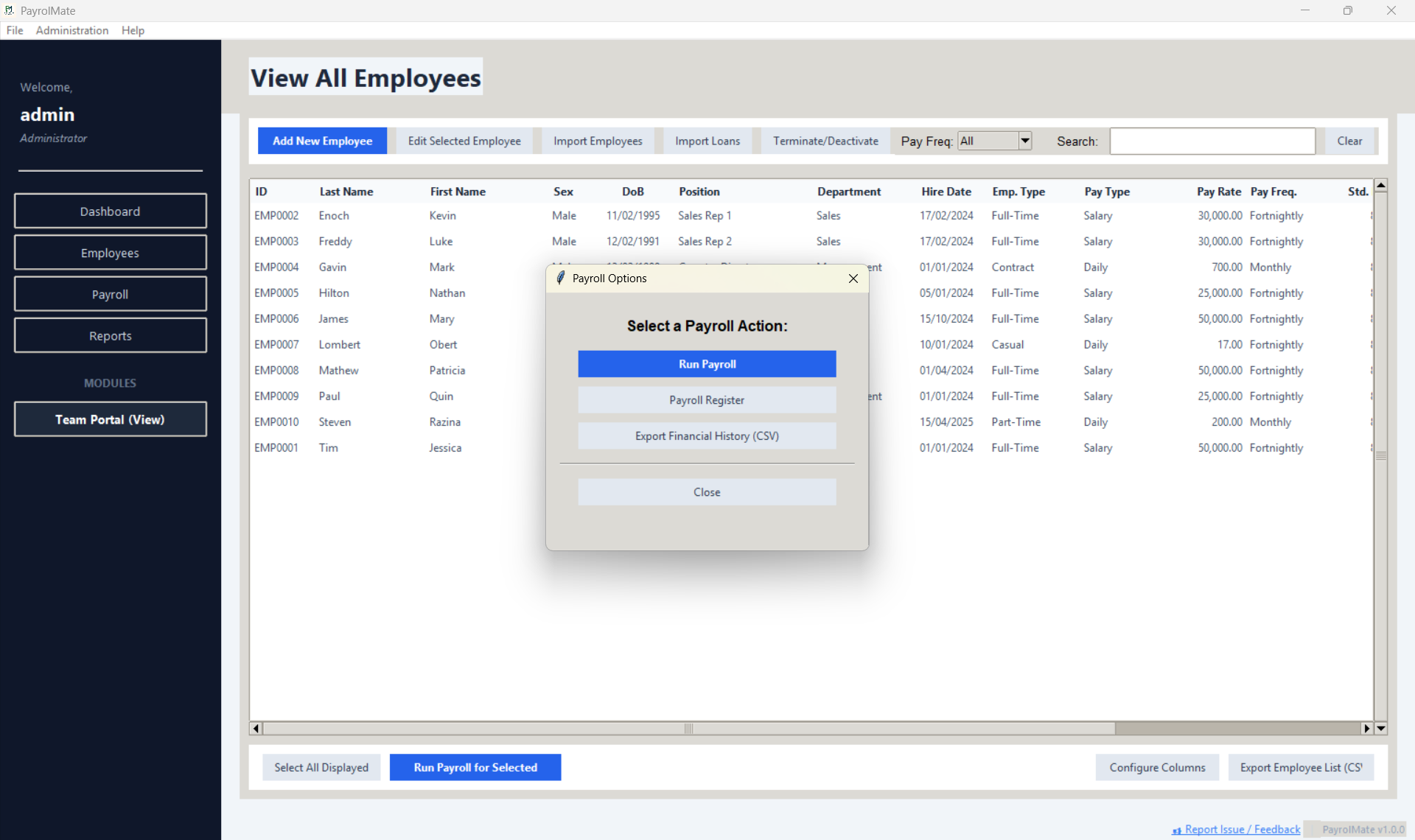The width and height of the screenshot is (1415, 840).
Task: Open the Reports section
Action: coord(110,335)
